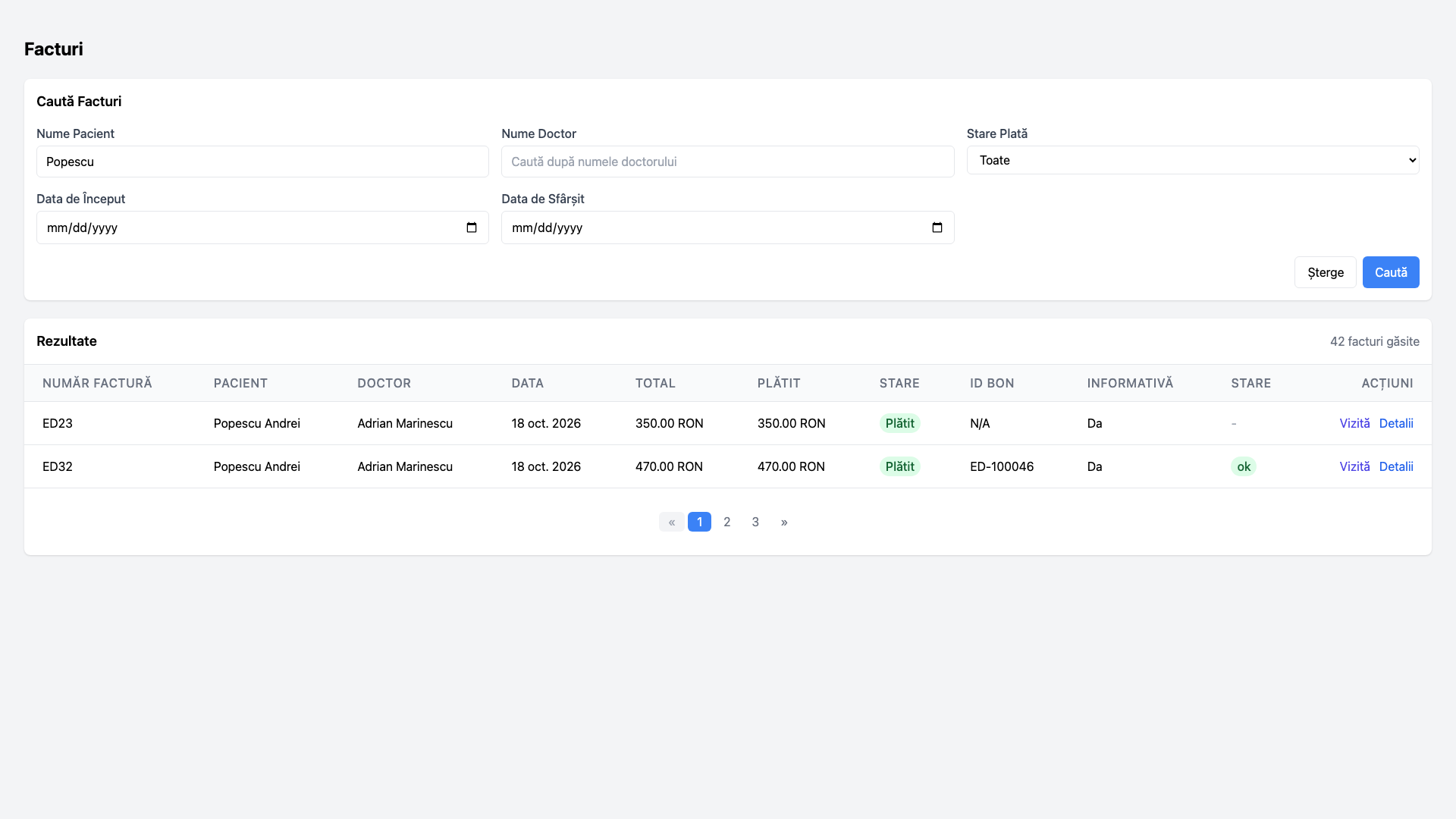Screen dimensions: 1456x819
Task: Click the Nume Pacient input field
Action: pyautogui.click(x=262, y=162)
